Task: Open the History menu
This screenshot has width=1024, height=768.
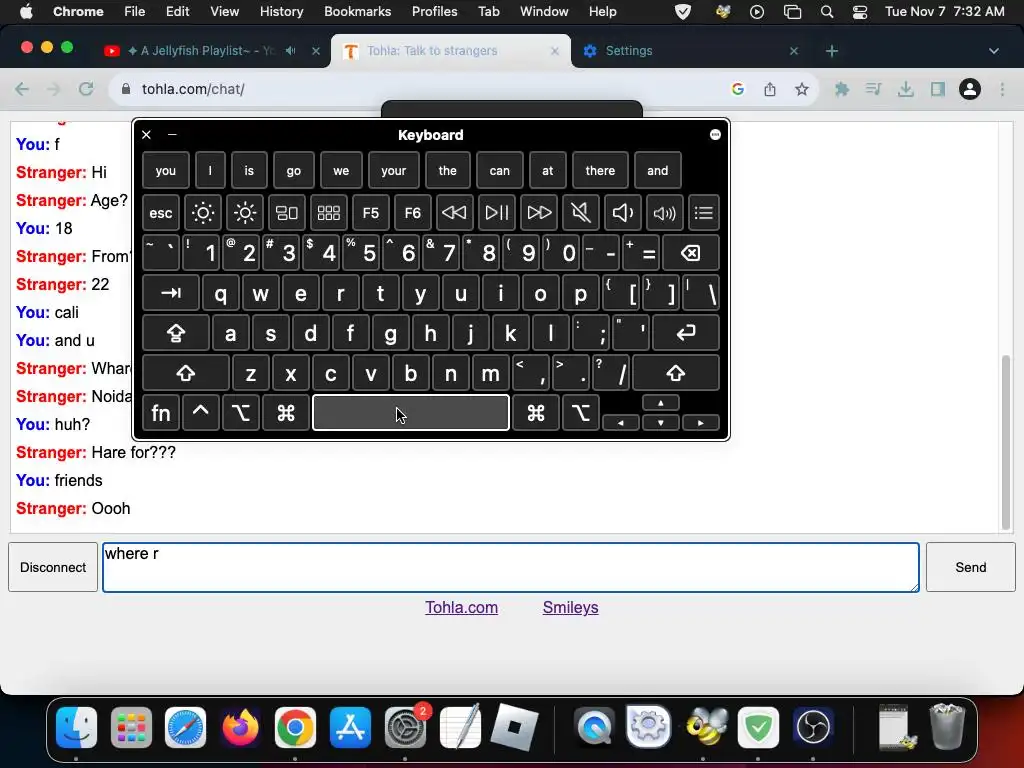Action: click(x=281, y=11)
